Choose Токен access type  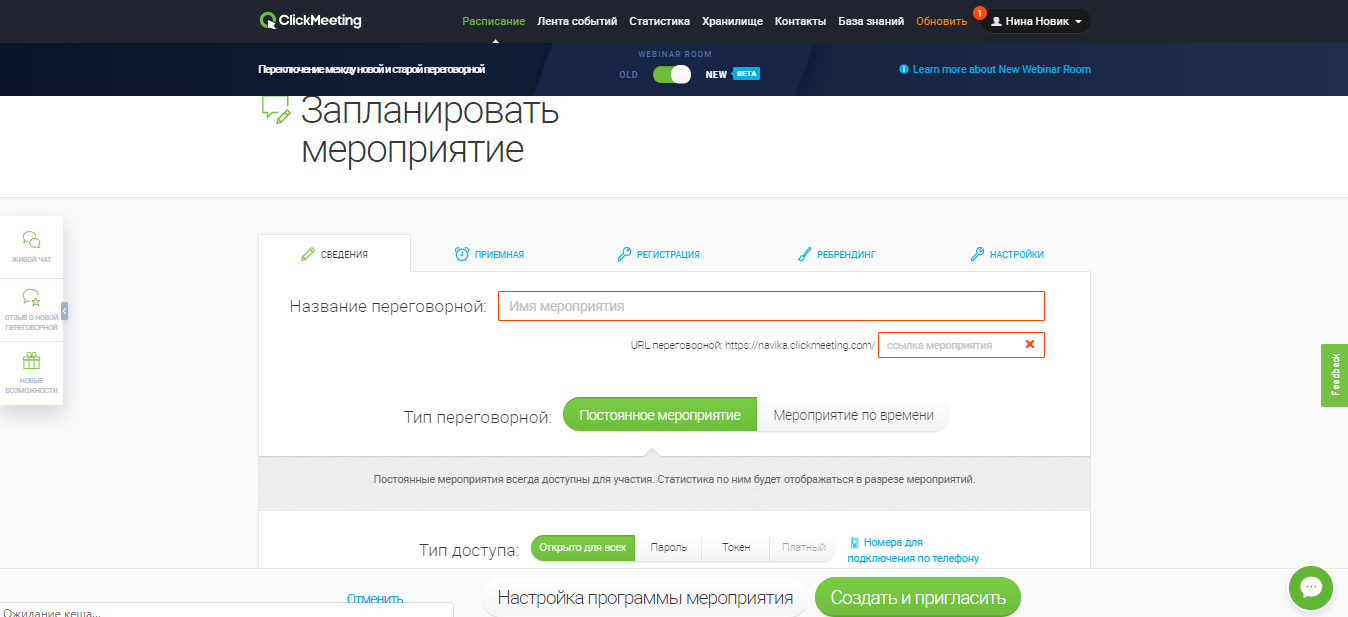tap(736, 548)
